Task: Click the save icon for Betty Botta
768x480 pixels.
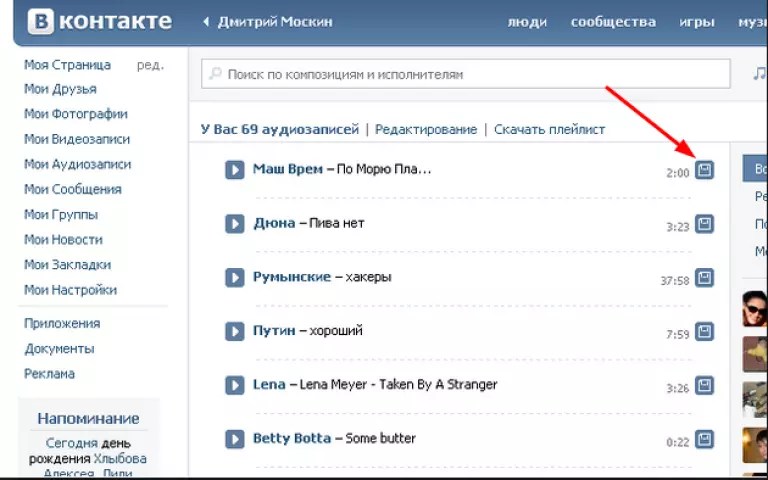Action: click(x=705, y=439)
